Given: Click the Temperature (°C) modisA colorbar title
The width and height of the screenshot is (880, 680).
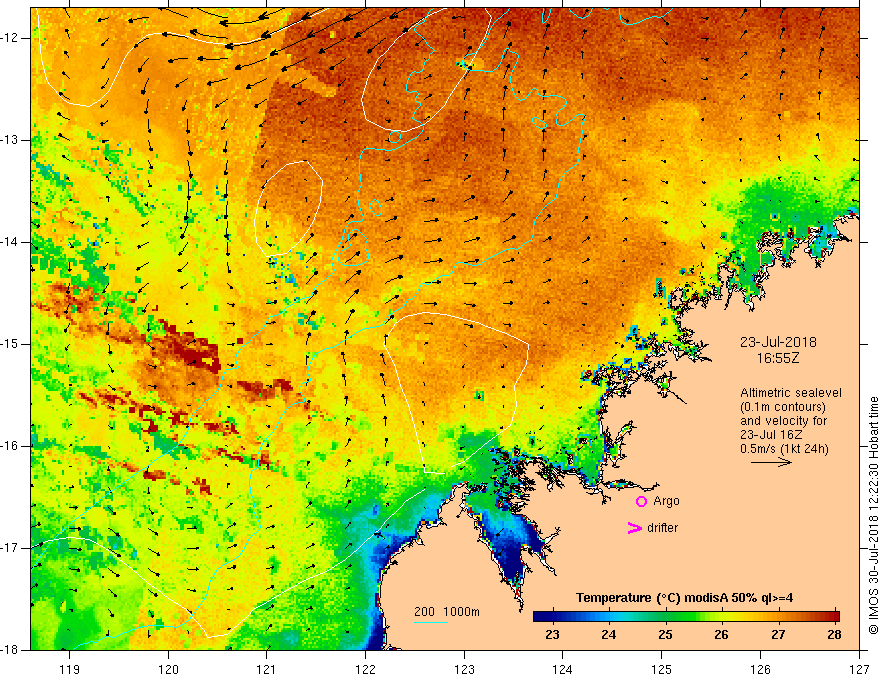Looking at the screenshot, I should pos(684,598).
